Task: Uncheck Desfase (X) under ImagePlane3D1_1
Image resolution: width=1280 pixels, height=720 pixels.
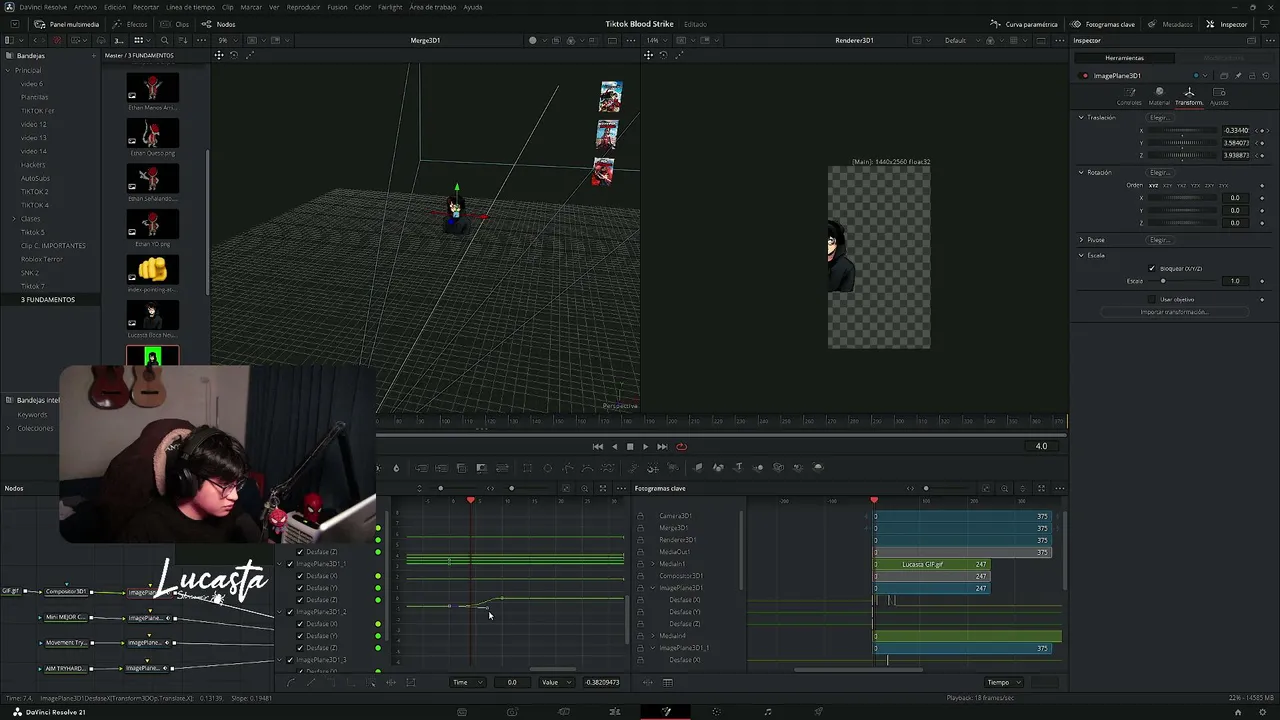Action: pos(300,576)
